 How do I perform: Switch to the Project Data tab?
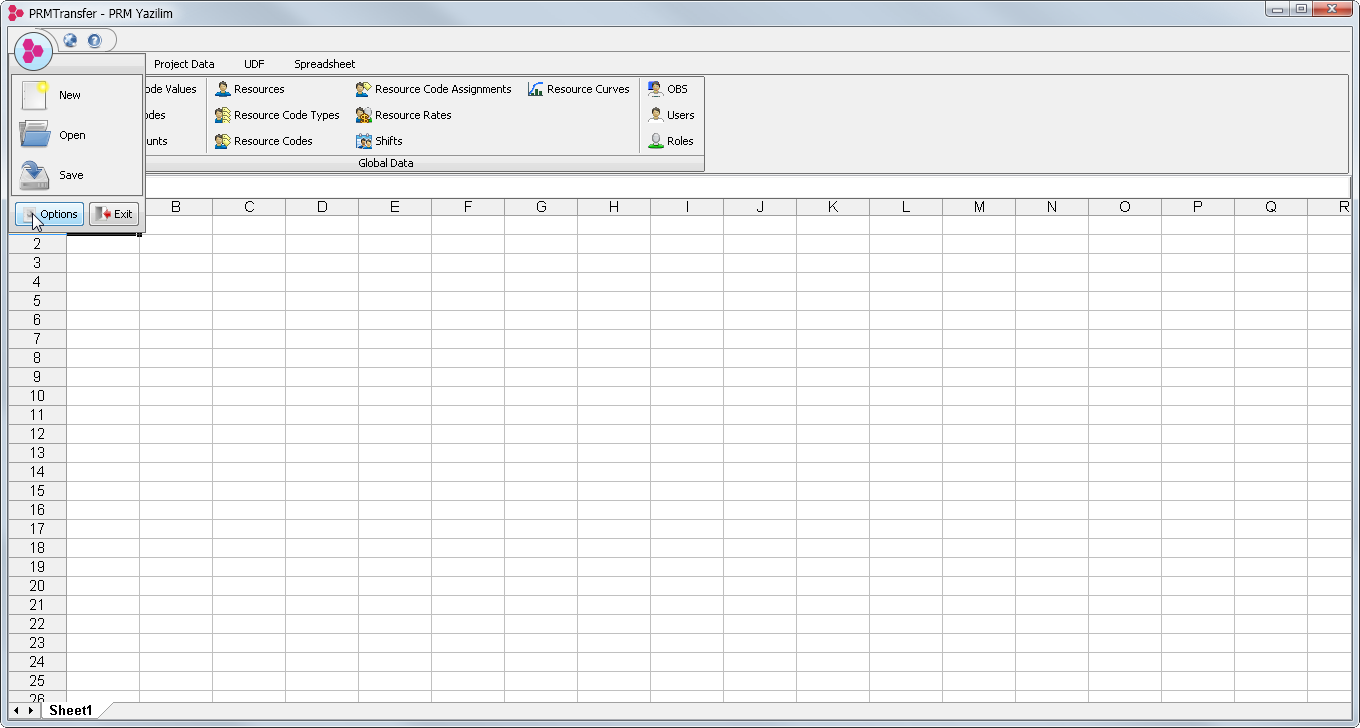coord(184,64)
